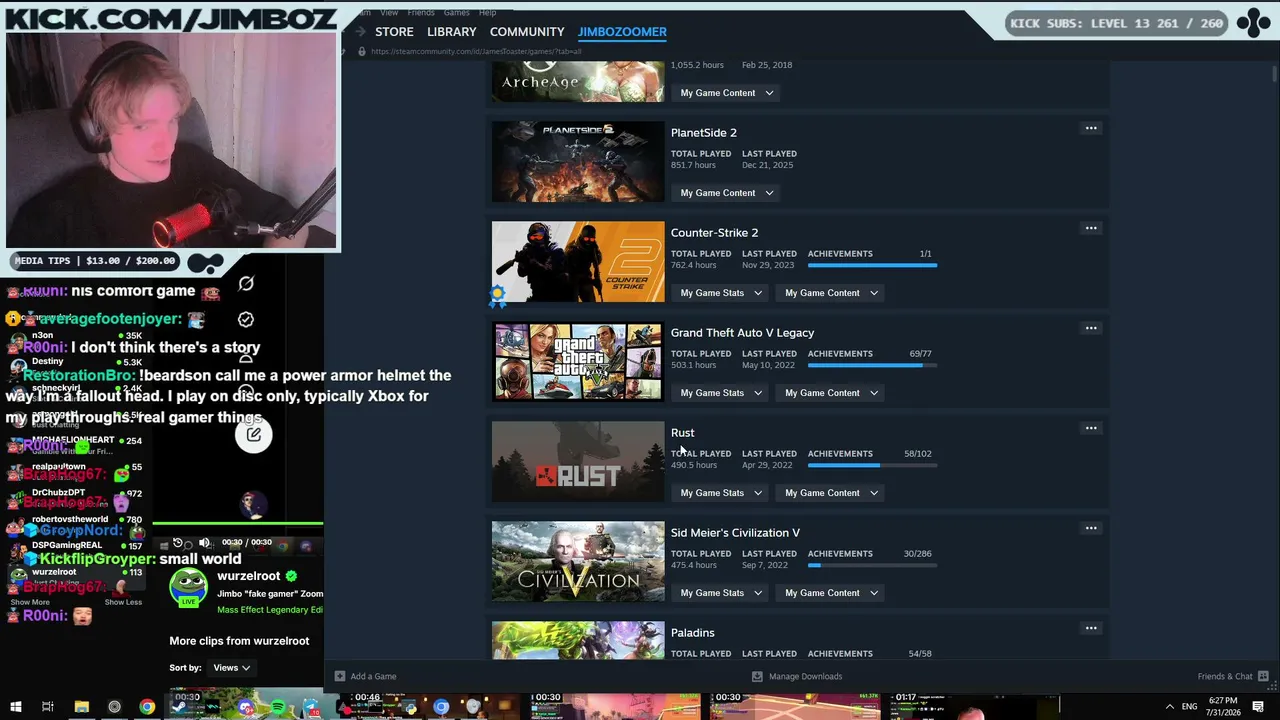Expand My Game Content for ArcheAge
The image size is (1280, 720).
727,93
